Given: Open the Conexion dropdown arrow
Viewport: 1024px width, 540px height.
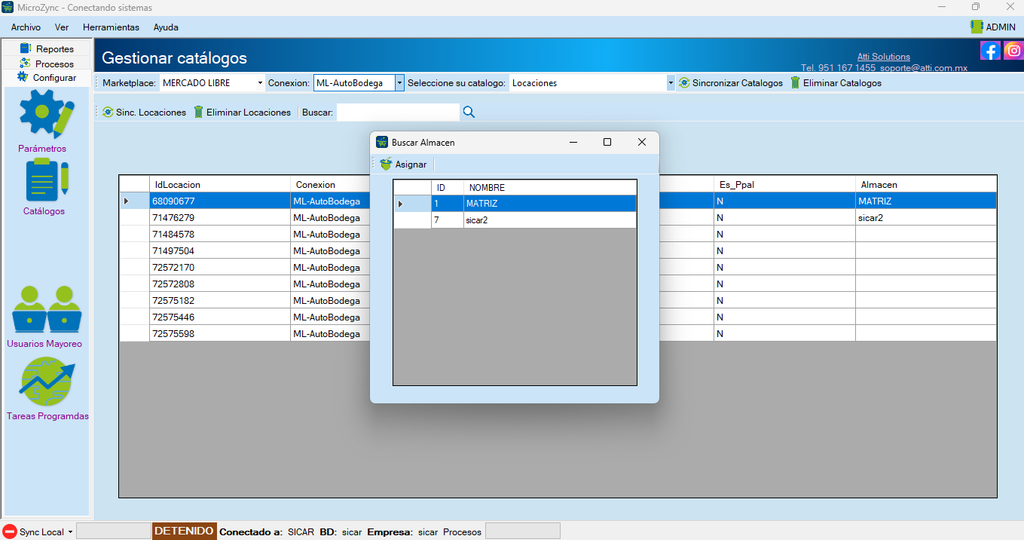Looking at the screenshot, I should coord(400,83).
